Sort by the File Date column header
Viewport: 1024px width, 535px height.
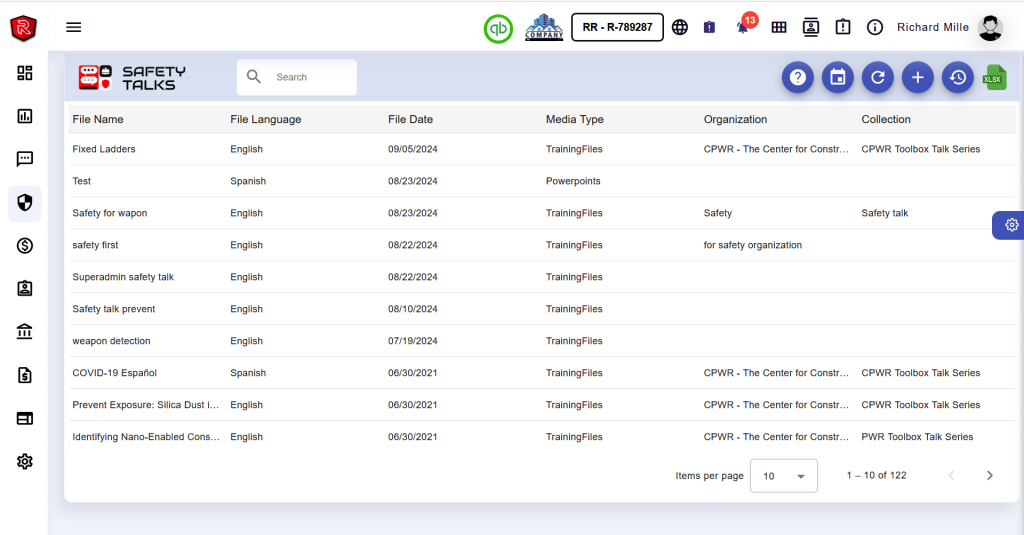click(410, 119)
